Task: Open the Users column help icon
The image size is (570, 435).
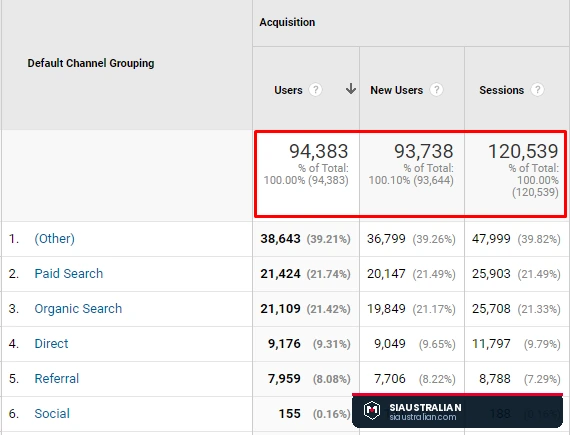Action: [x=315, y=90]
